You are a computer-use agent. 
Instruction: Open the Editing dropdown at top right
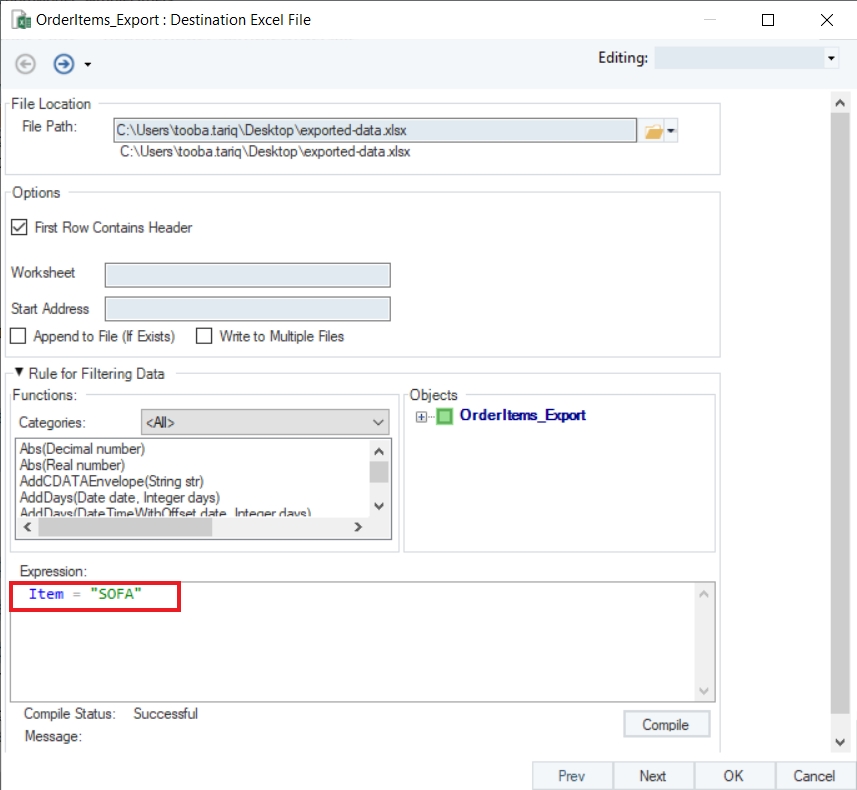(831, 59)
